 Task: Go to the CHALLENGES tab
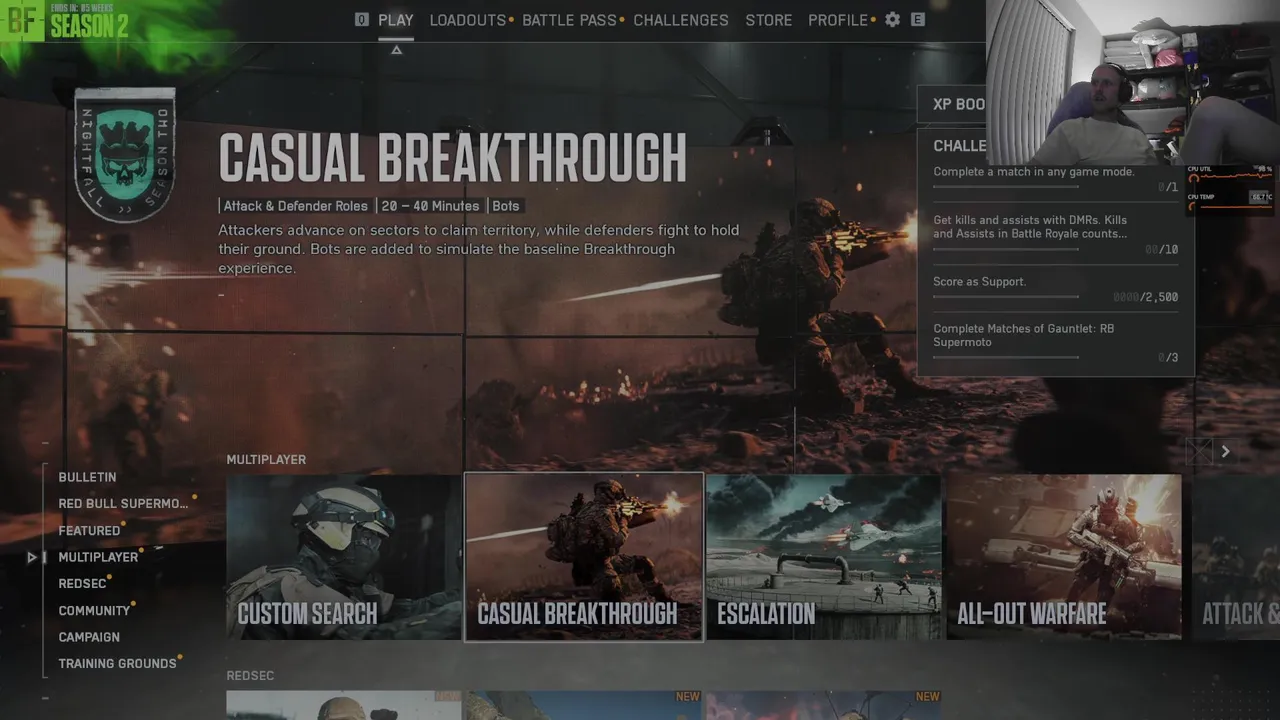681,20
